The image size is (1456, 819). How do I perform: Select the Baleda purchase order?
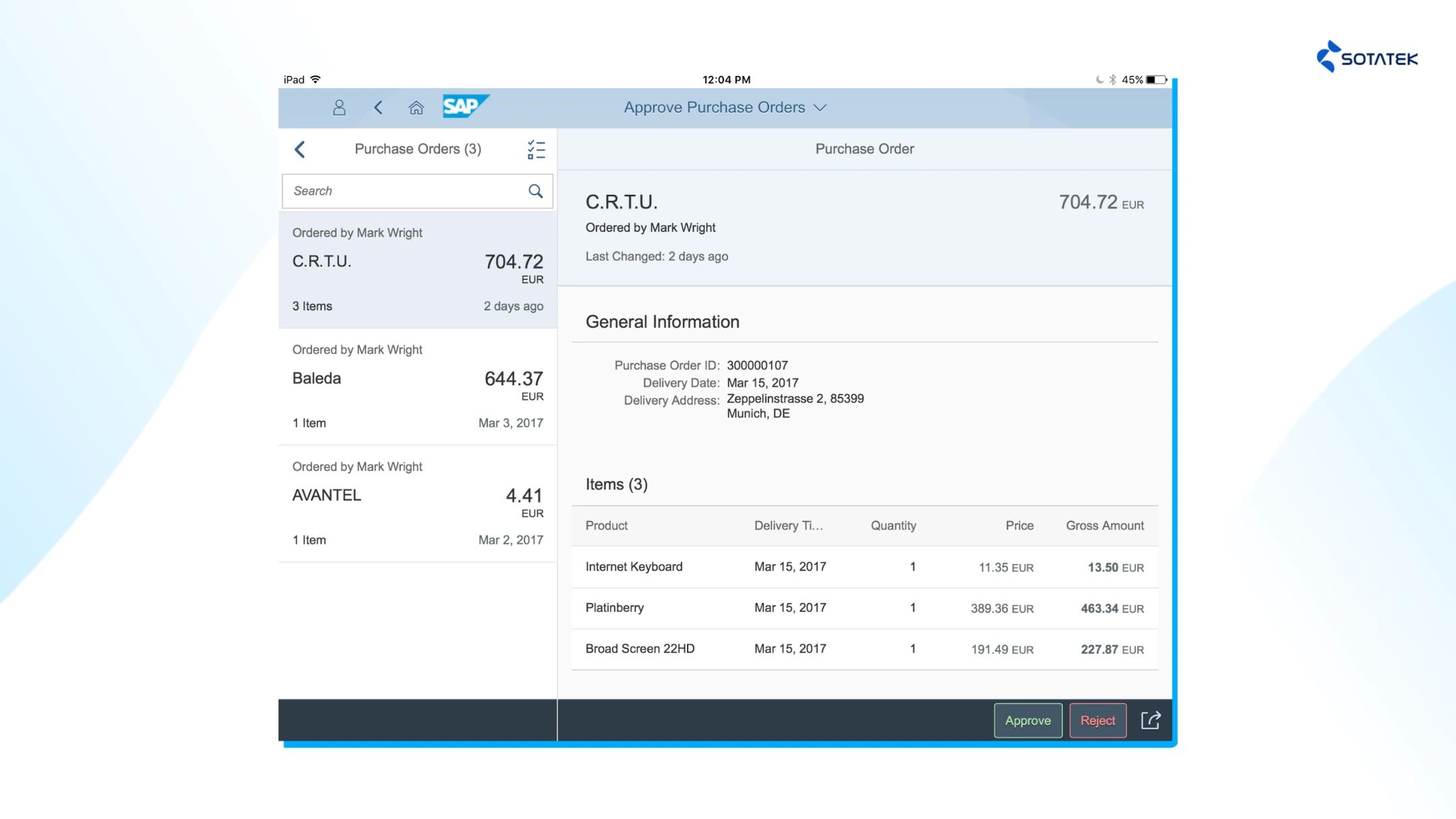click(417, 387)
